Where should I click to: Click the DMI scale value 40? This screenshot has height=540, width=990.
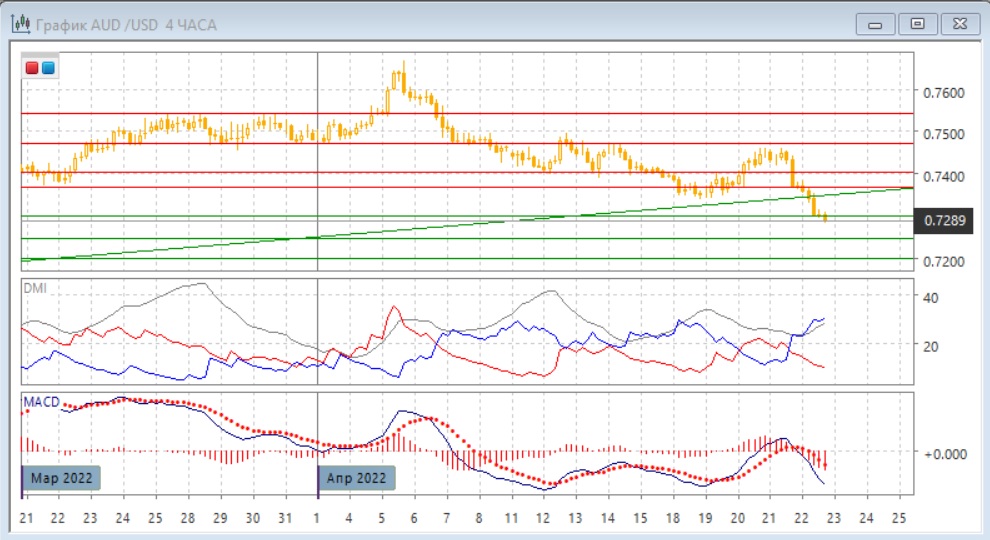click(929, 298)
